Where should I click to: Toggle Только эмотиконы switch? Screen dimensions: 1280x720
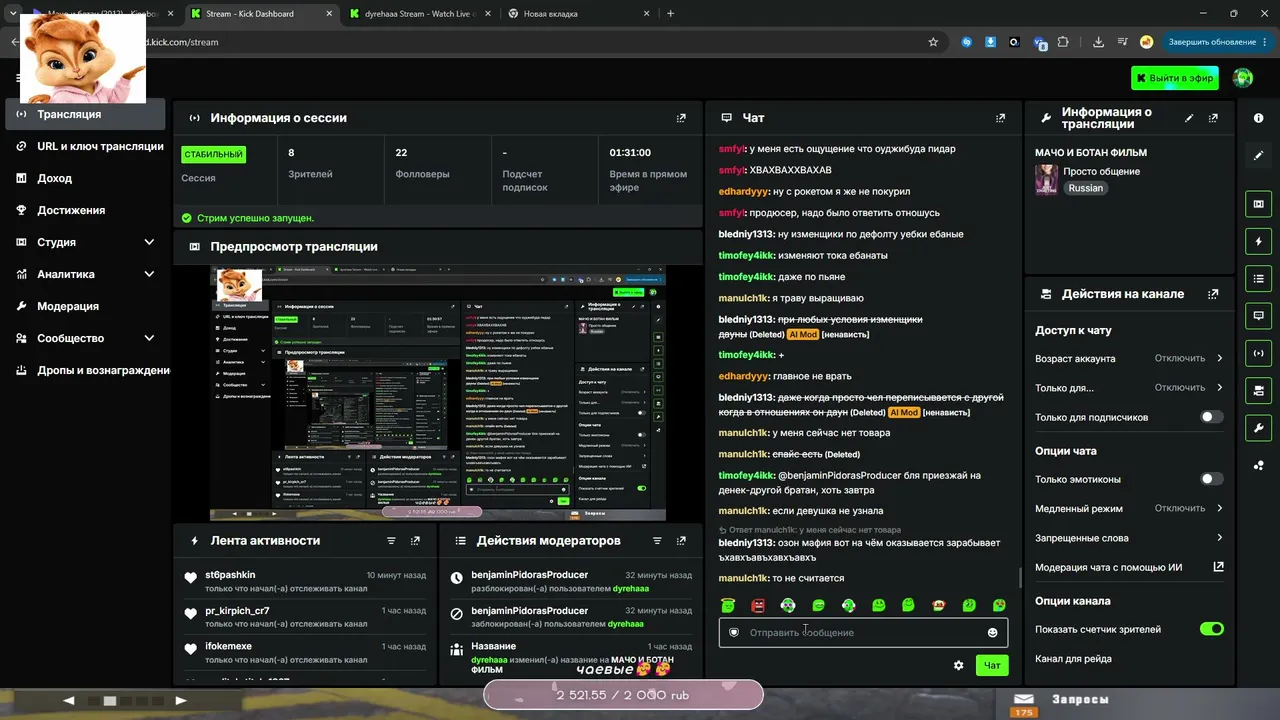click(1211, 479)
